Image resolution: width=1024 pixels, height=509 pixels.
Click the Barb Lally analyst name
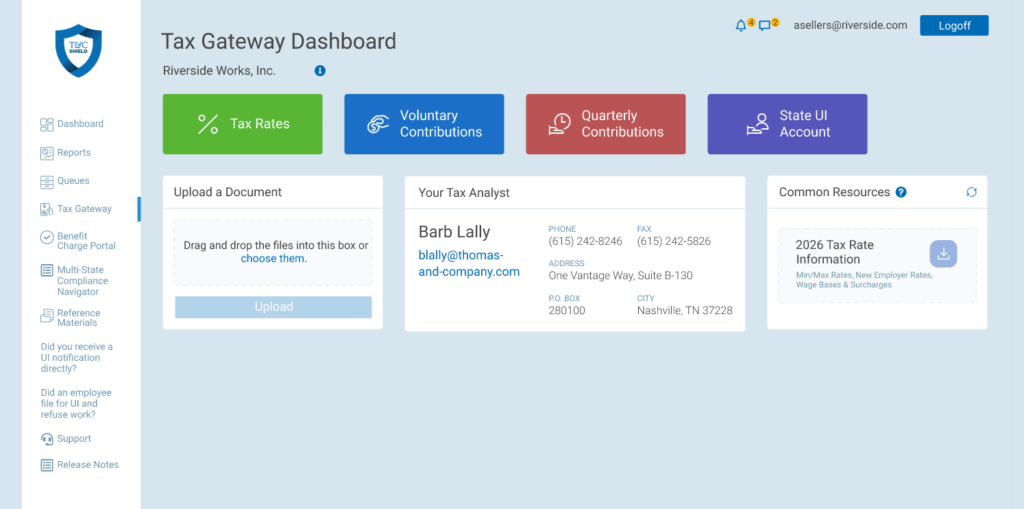point(454,232)
